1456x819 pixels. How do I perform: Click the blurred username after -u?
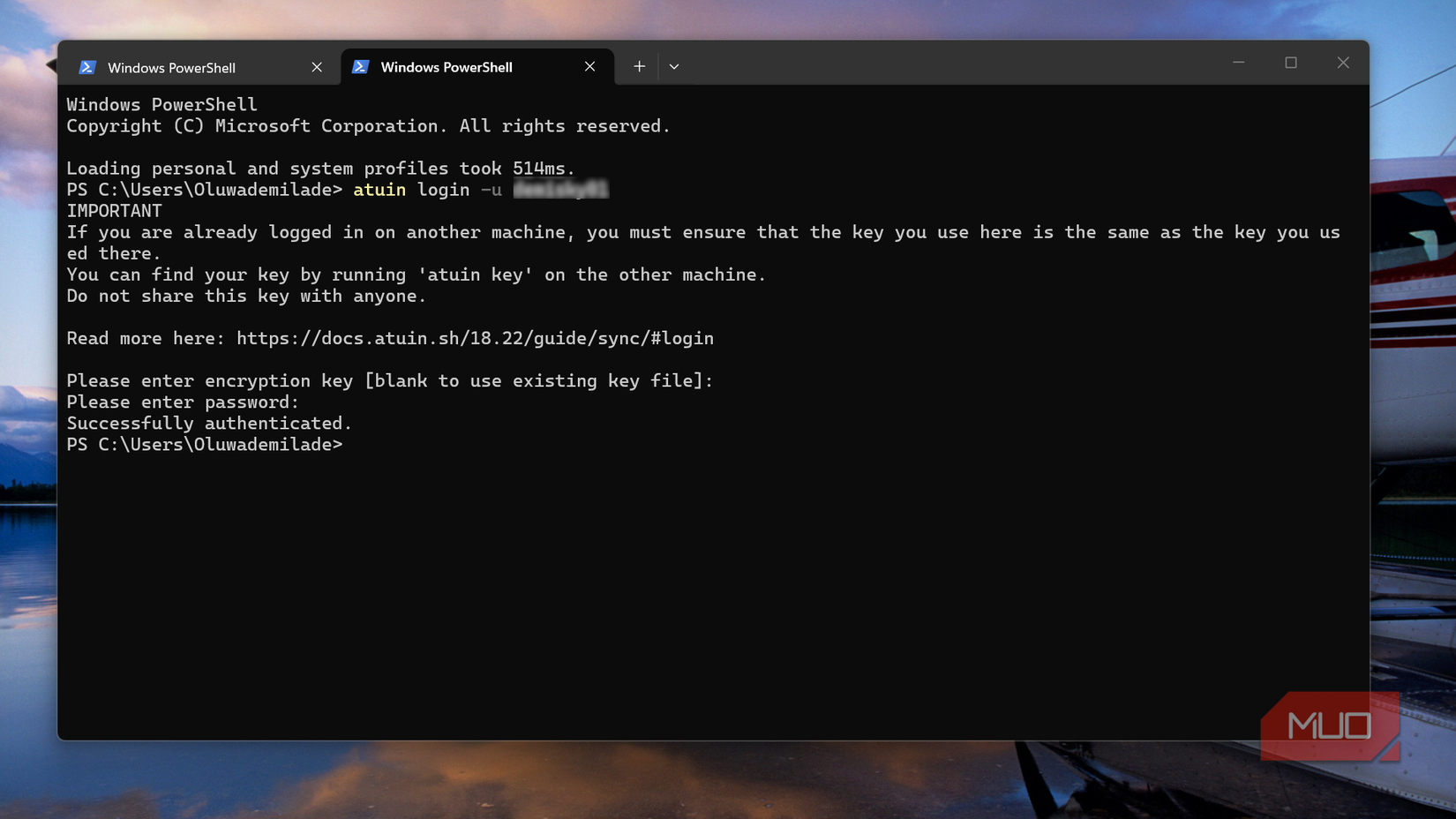click(560, 190)
